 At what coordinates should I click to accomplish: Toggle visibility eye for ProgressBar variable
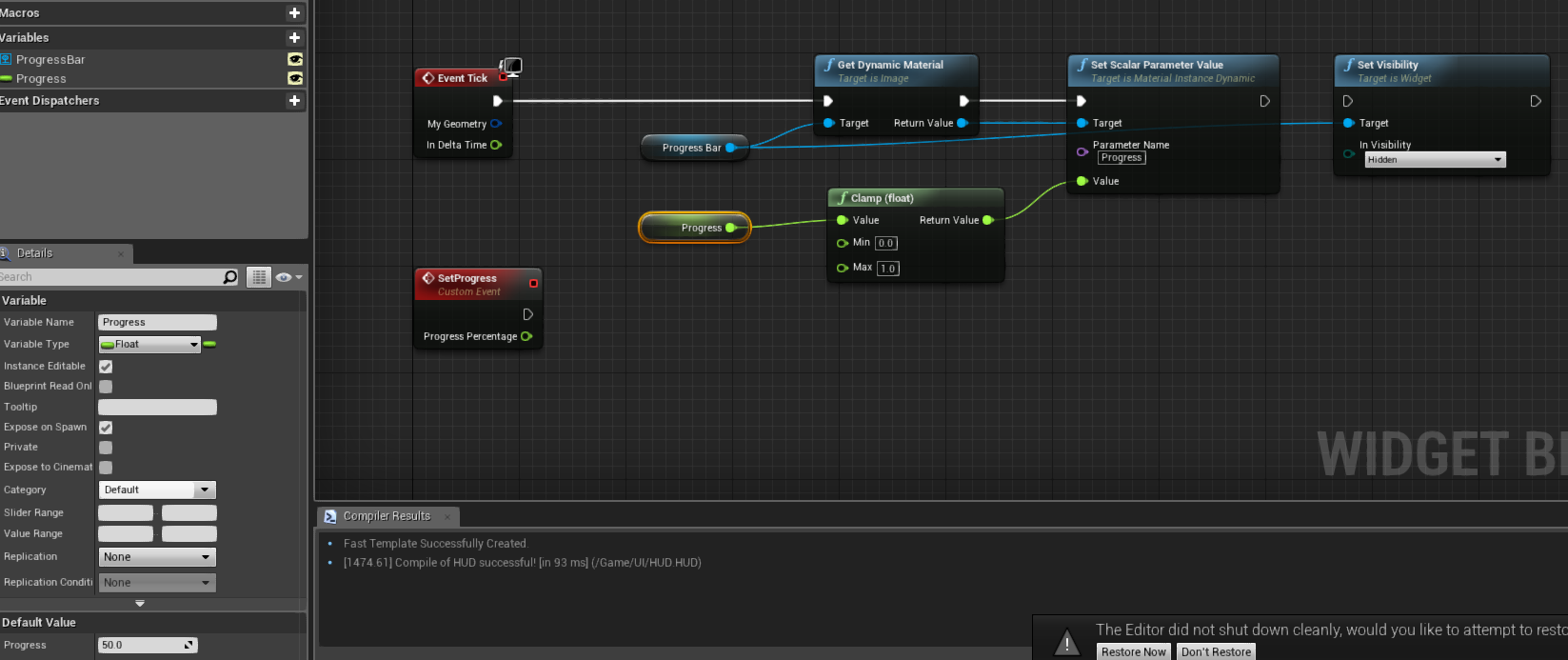pyautogui.click(x=295, y=59)
